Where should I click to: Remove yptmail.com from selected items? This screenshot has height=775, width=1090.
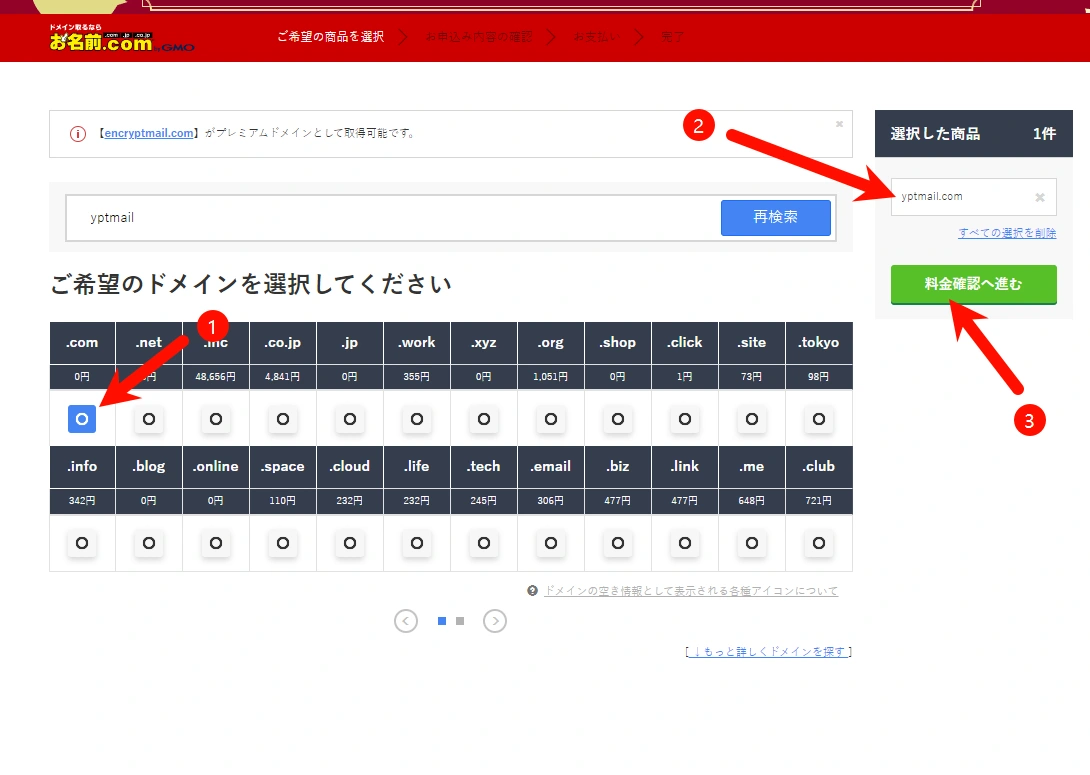pos(1040,197)
